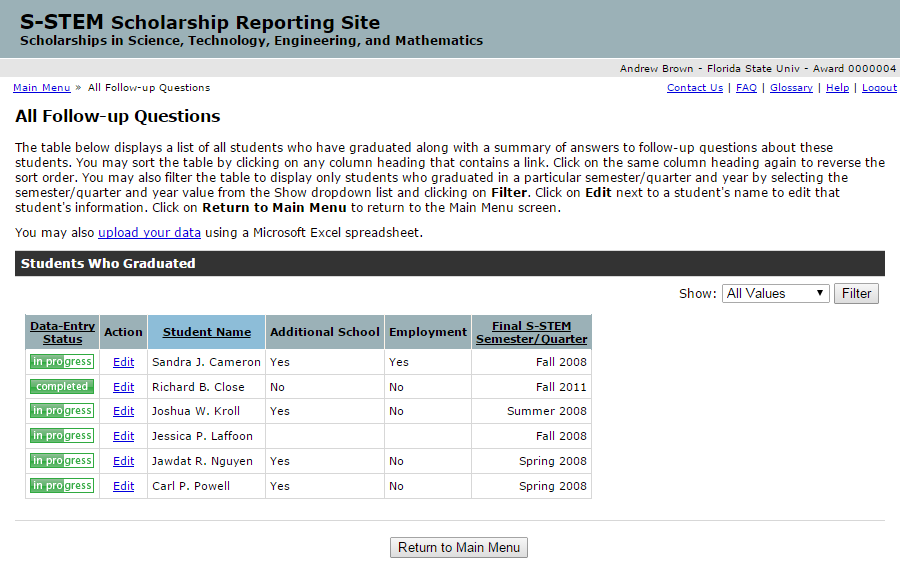906x565 pixels.
Task: Open the Glossary link
Action: pyautogui.click(x=791, y=88)
